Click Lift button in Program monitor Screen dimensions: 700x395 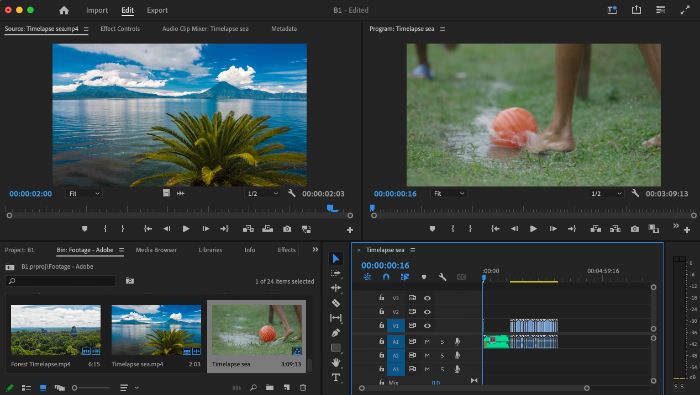[596, 229]
